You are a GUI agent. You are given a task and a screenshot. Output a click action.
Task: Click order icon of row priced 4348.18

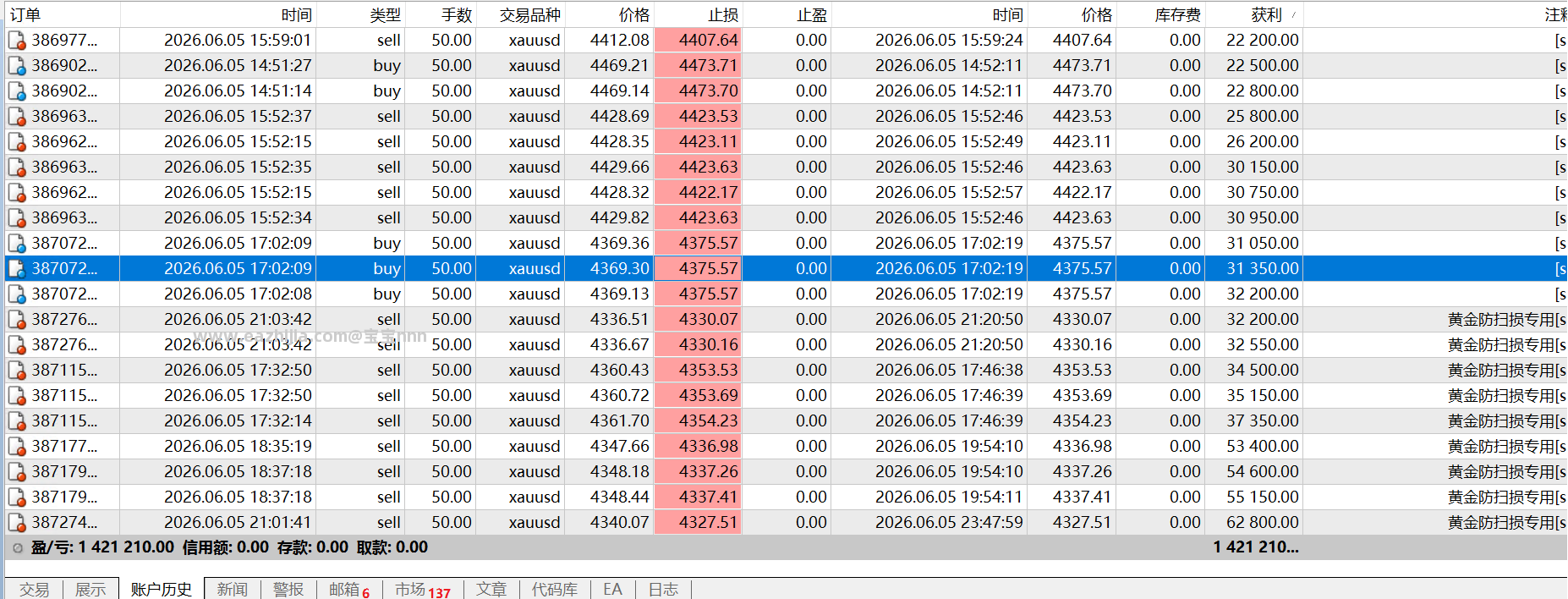tap(17, 472)
